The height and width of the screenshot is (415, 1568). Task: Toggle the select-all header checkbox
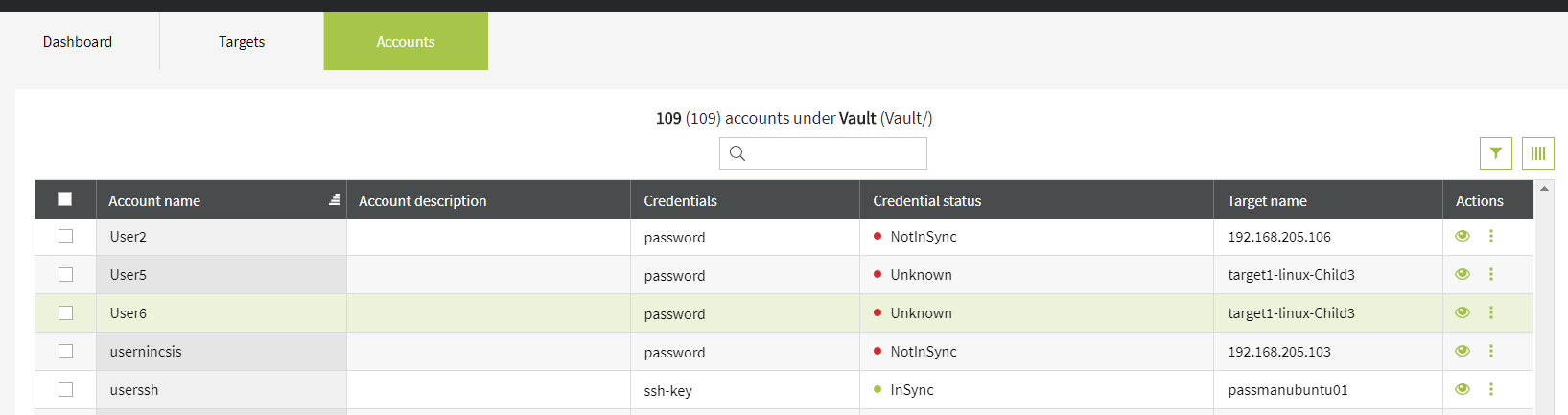pyautogui.click(x=65, y=199)
